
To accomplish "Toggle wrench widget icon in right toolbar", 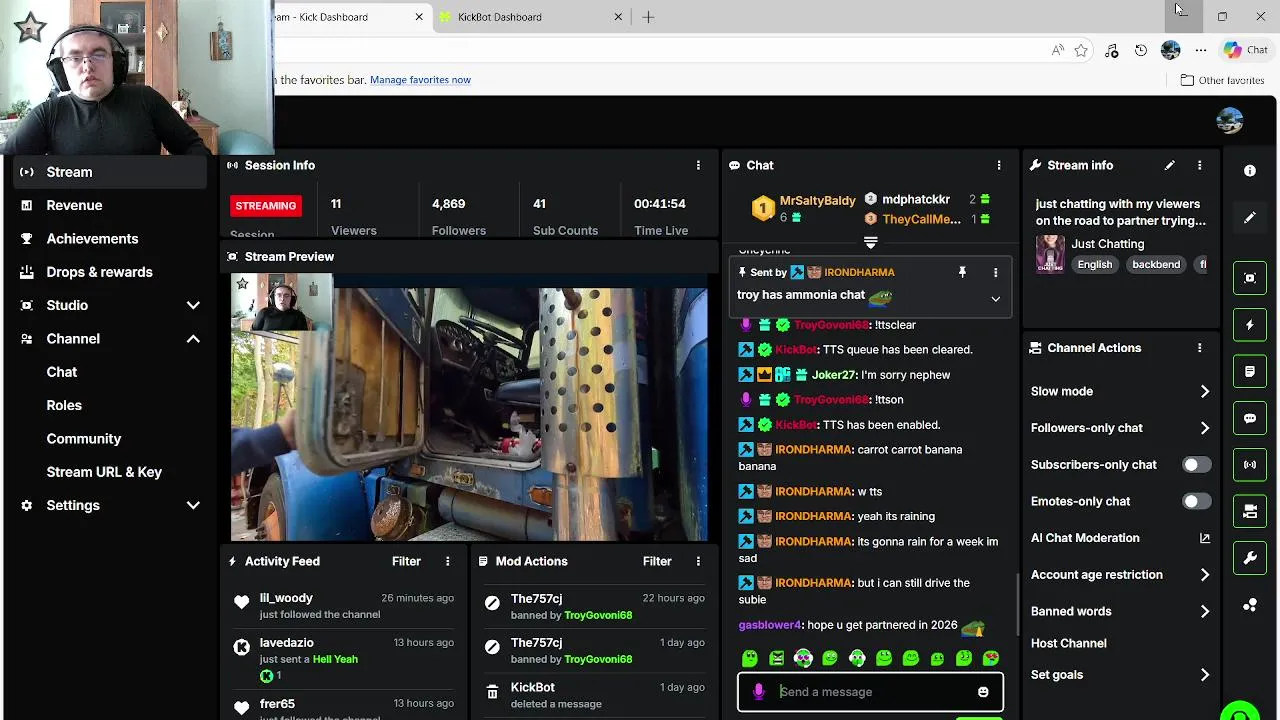I will click(x=1249, y=558).
